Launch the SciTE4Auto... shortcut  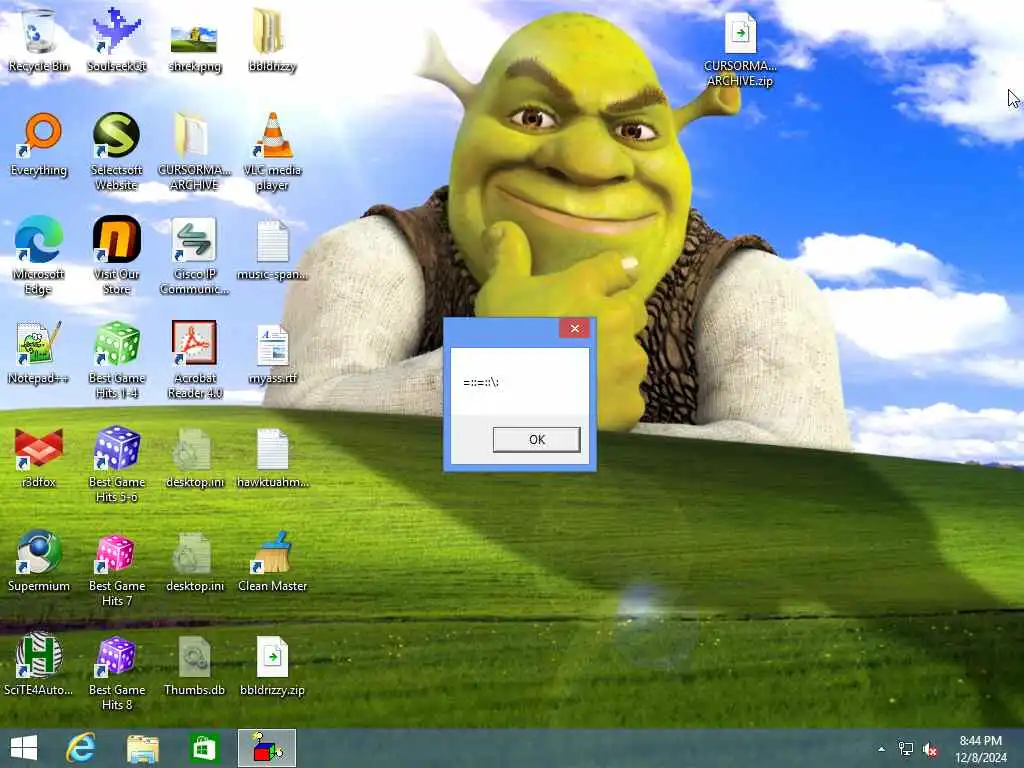tap(39, 664)
